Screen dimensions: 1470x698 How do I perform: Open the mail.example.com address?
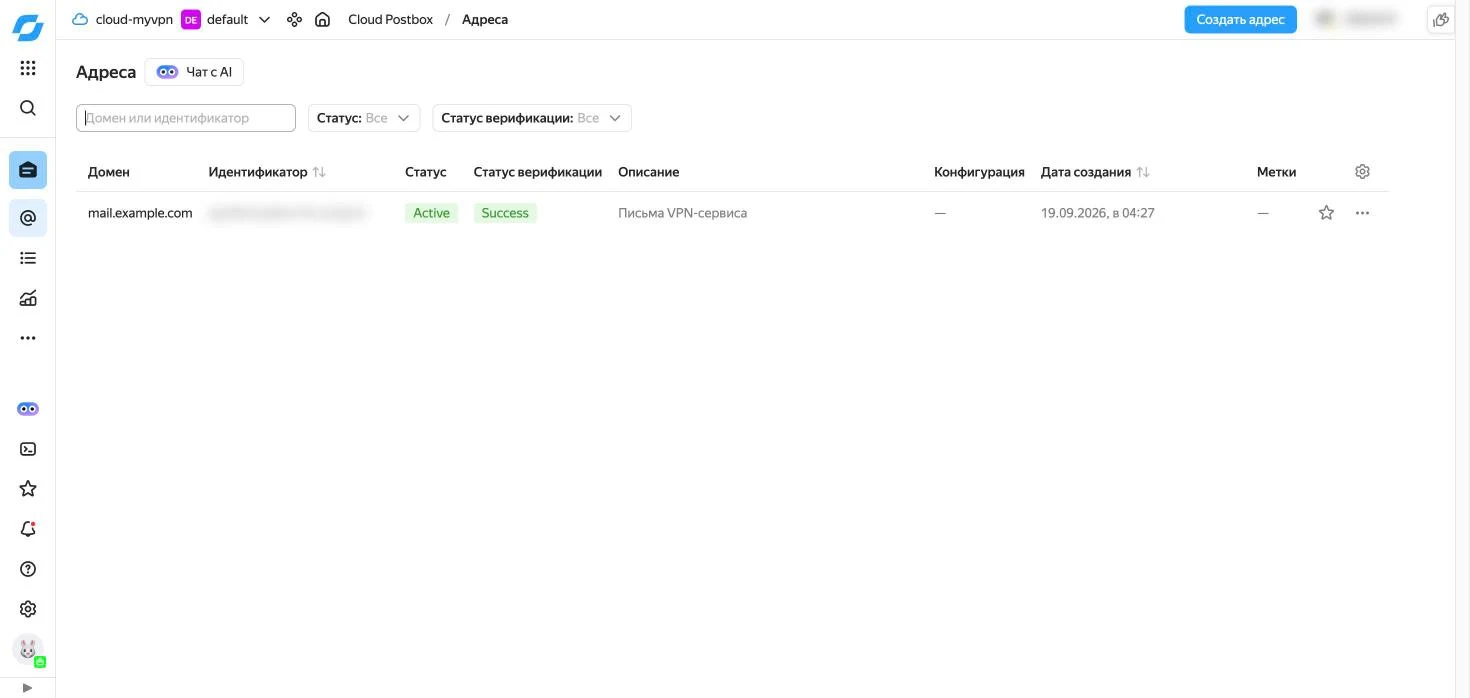(140, 213)
